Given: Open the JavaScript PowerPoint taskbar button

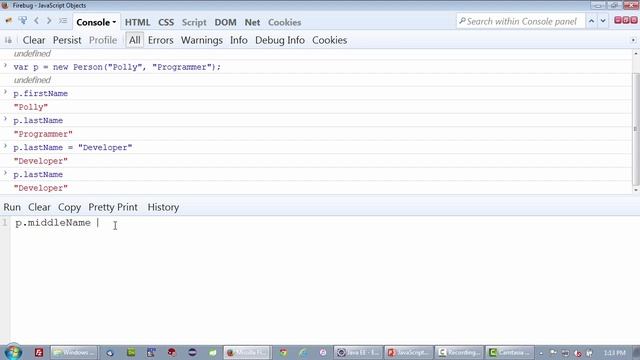Looking at the screenshot, I should (x=409, y=352).
